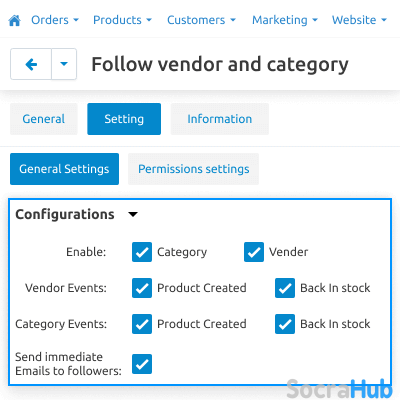Click the blue back arrow button
Screen dimensions: 400x400
[x=31, y=64]
